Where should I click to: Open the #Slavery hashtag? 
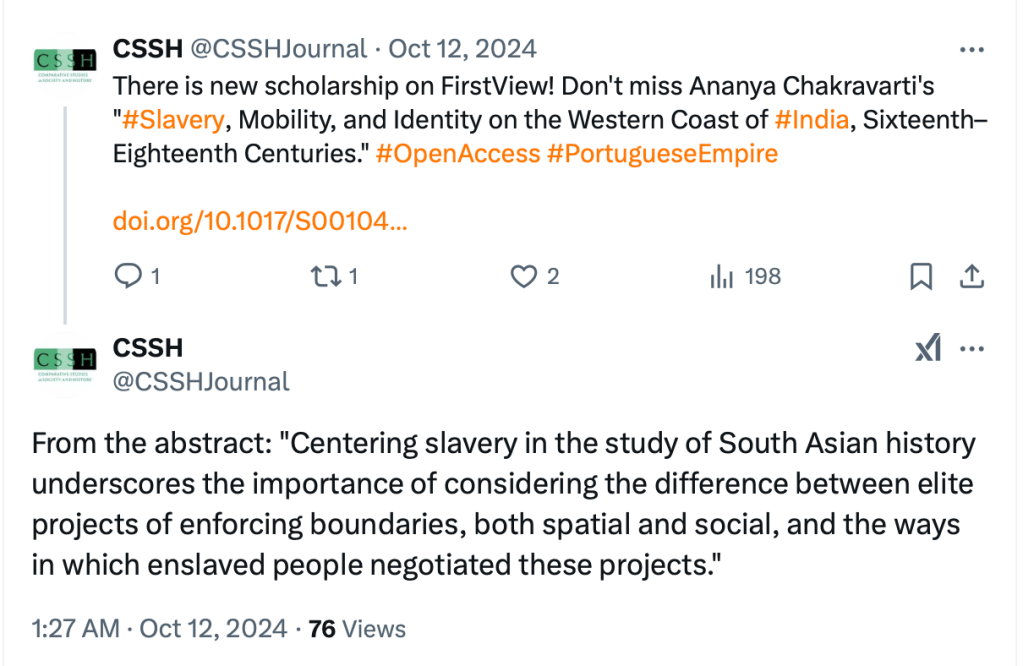(172, 120)
